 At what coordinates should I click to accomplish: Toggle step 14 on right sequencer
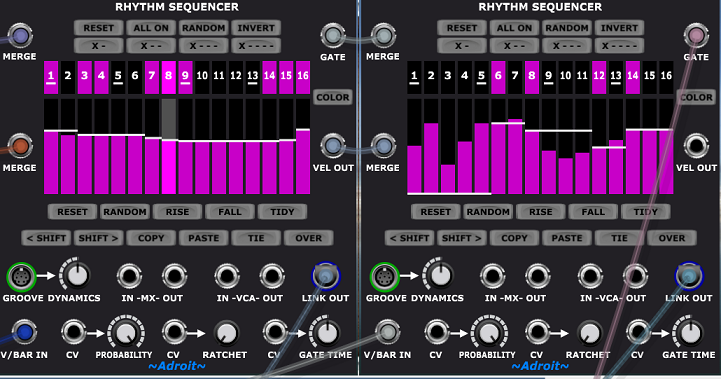633,77
